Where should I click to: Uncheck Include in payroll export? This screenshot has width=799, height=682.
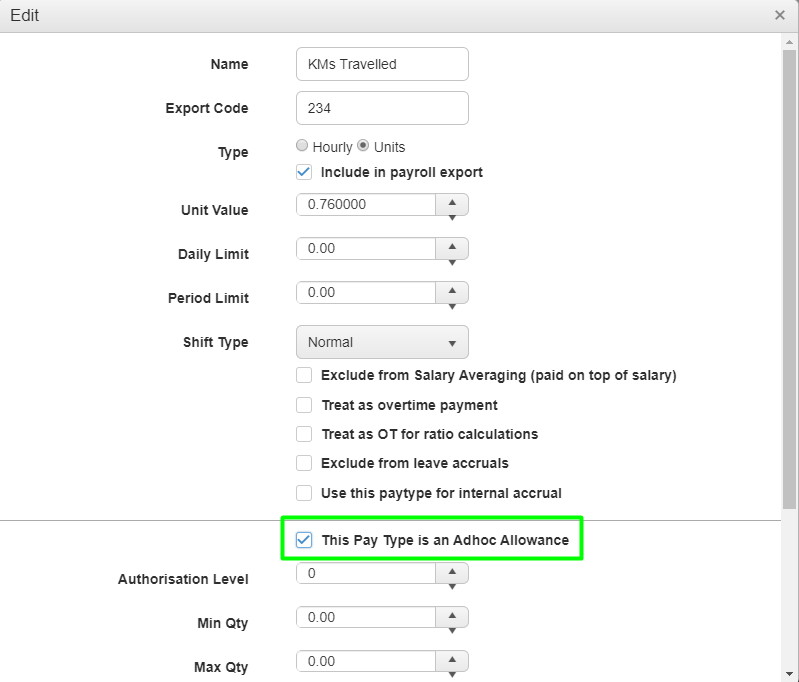304,172
